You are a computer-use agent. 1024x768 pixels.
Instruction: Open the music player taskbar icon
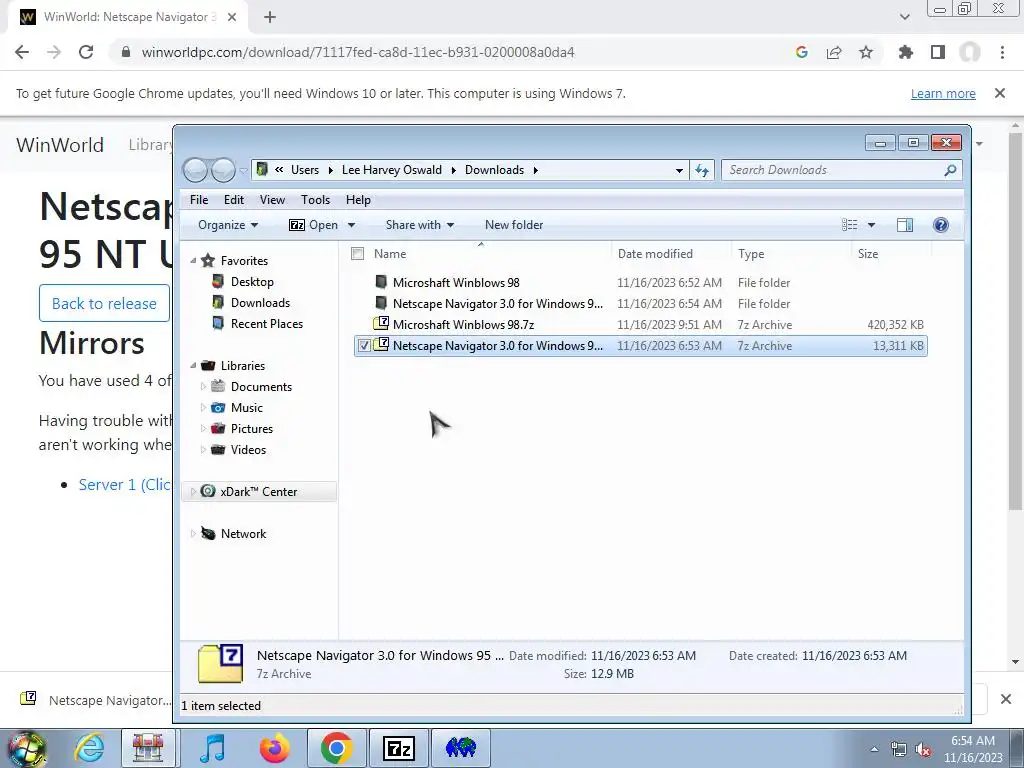[x=213, y=748]
